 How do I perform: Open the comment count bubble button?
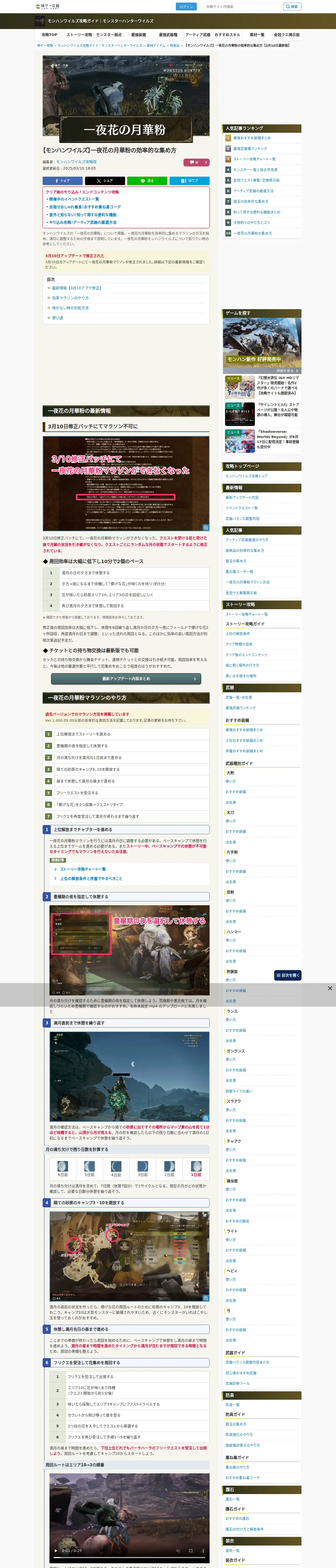click(x=196, y=163)
